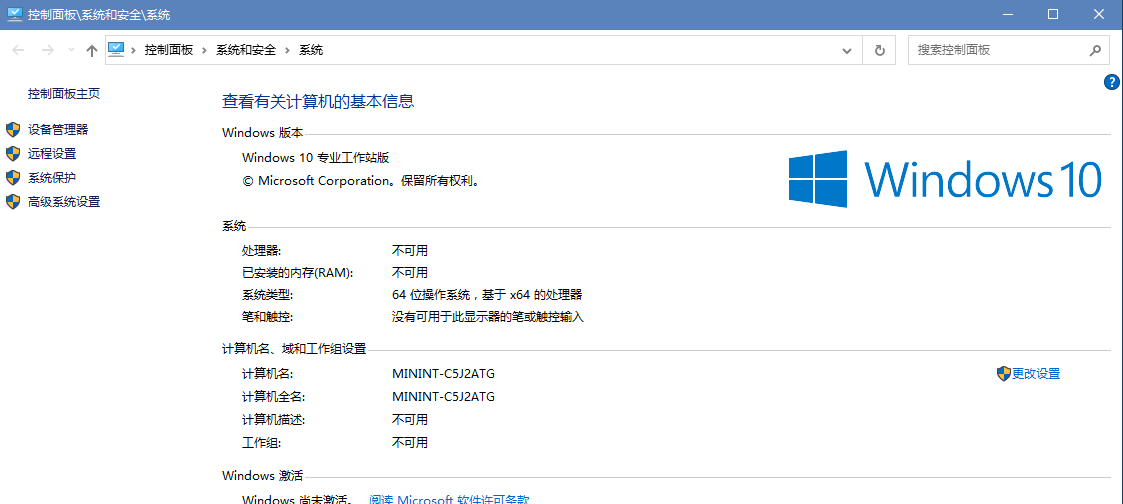Click the 计算机描述: label
This screenshot has height=504, width=1123.
274,420
